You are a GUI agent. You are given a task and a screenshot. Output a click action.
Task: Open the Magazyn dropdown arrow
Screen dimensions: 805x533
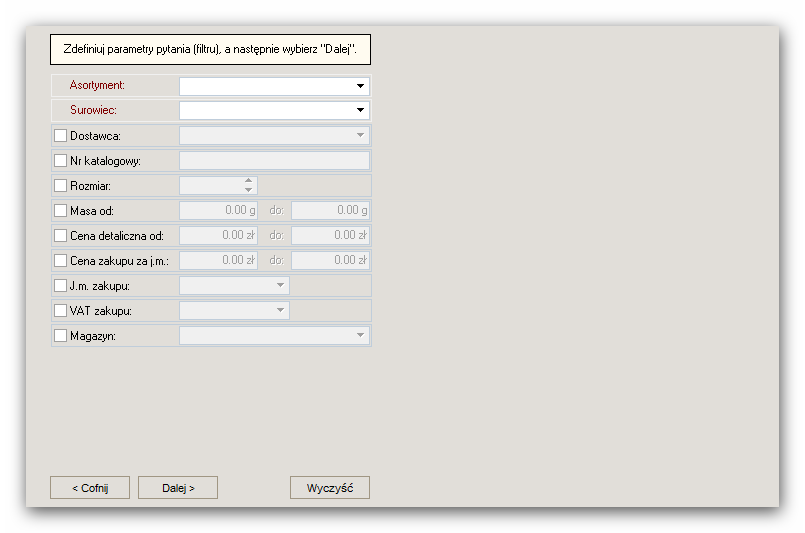click(360, 335)
